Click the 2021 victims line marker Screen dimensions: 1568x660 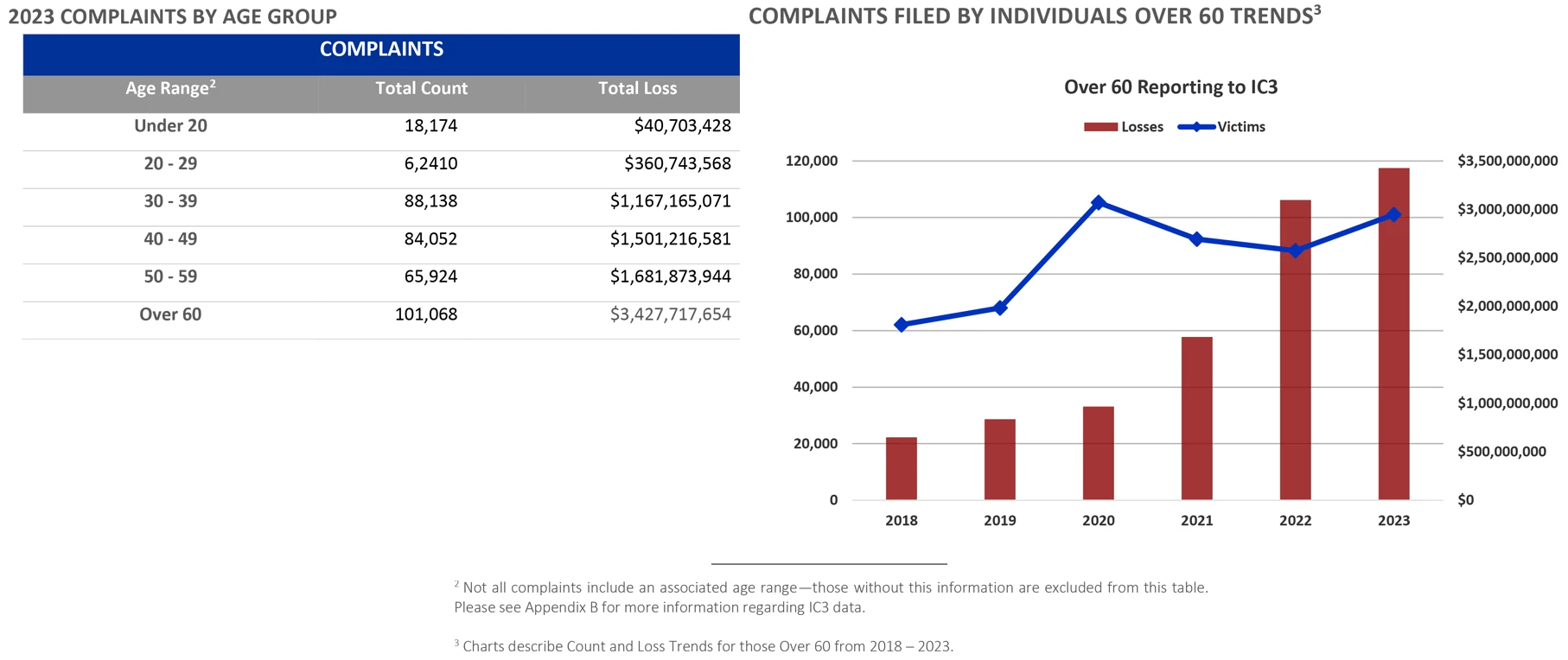click(1197, 239)
